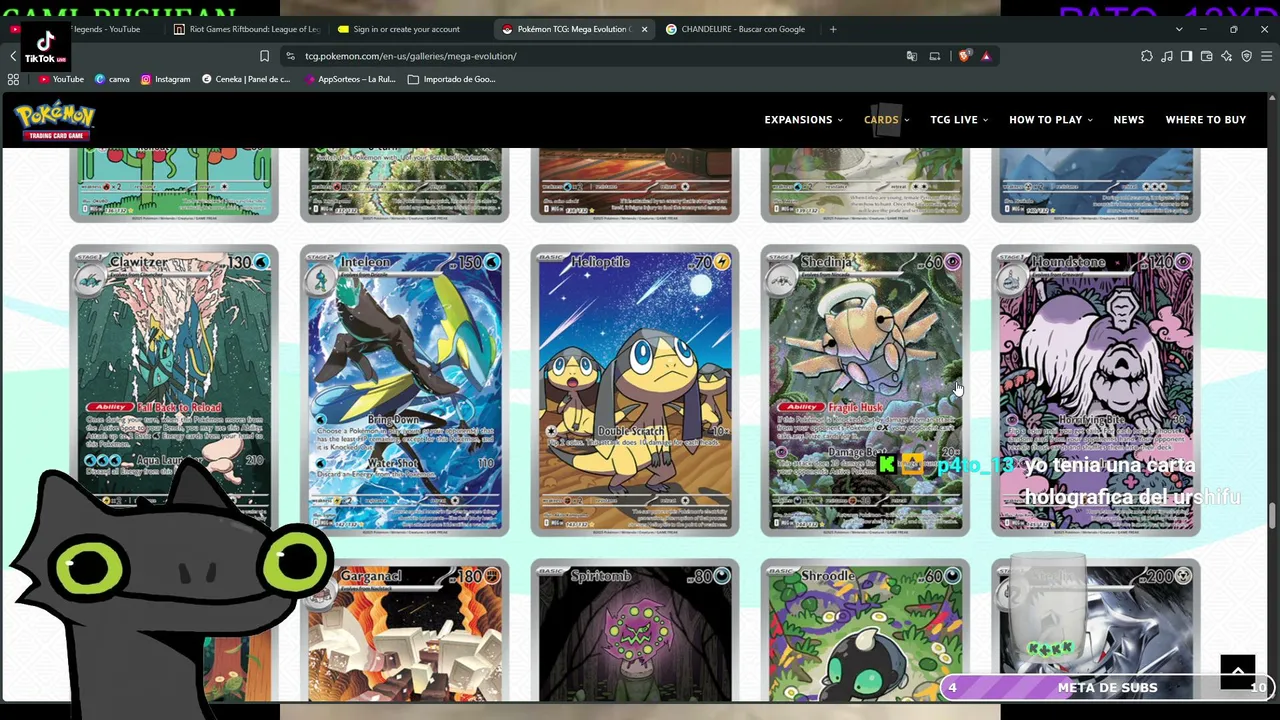Open the tab search dropdown arrow

point(1178,29)
